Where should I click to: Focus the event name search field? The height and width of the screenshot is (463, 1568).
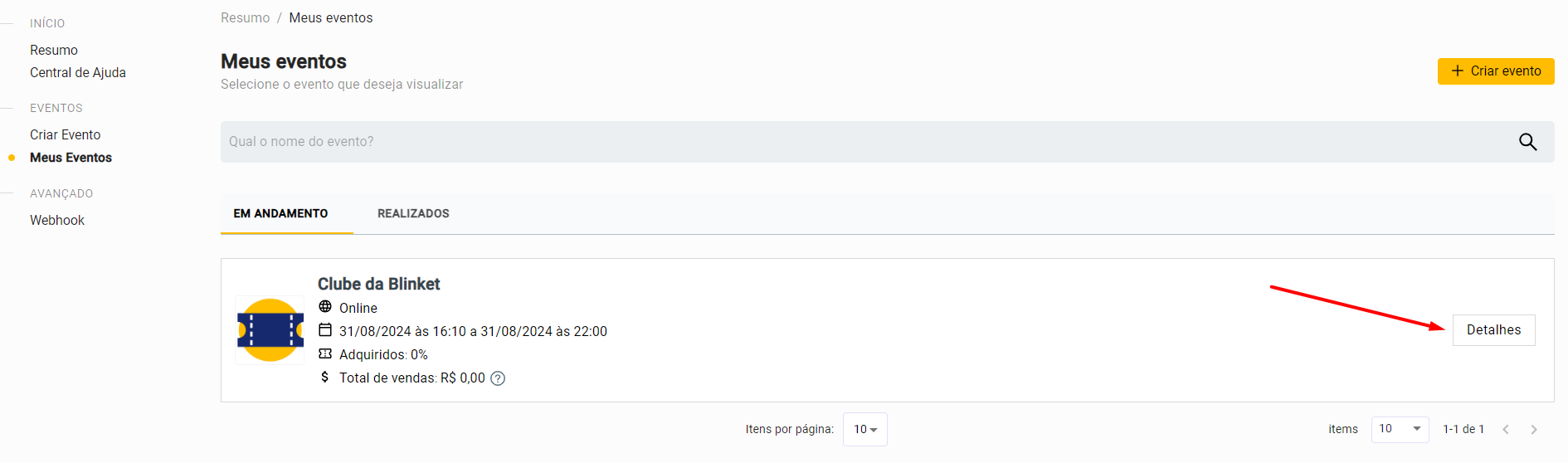pos(863,142)
